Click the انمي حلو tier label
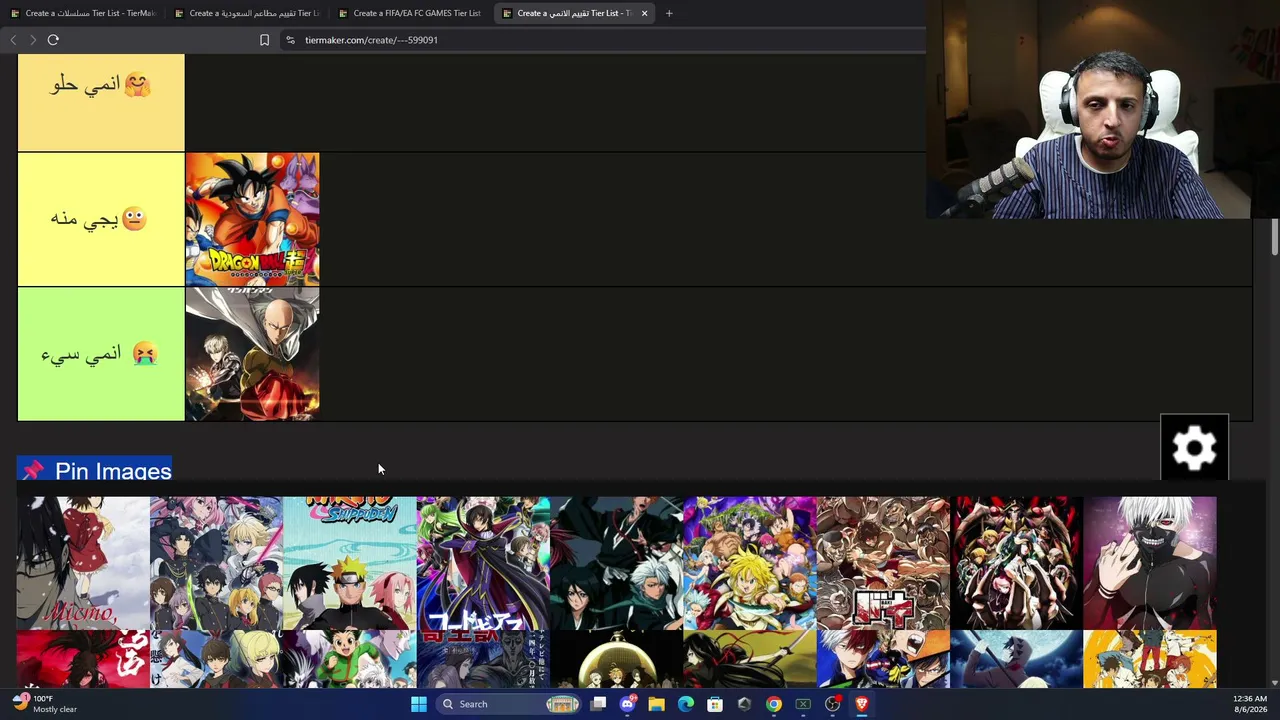Screen dimensions: 1280x720 pos(101,102)
